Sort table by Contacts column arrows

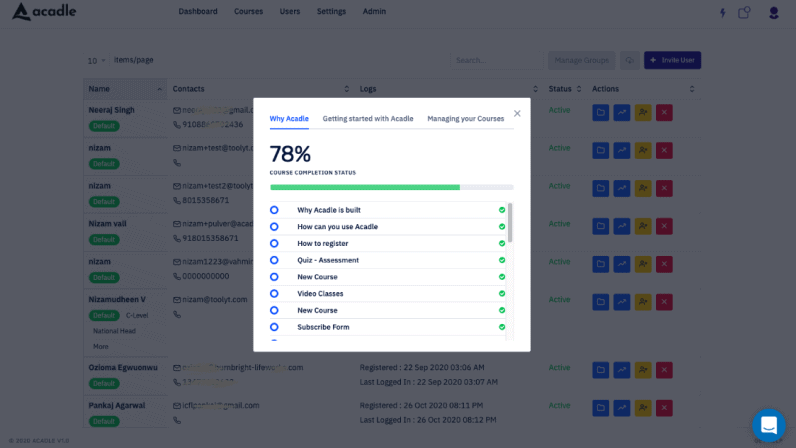pyautogui.click(x=346, y=89)
